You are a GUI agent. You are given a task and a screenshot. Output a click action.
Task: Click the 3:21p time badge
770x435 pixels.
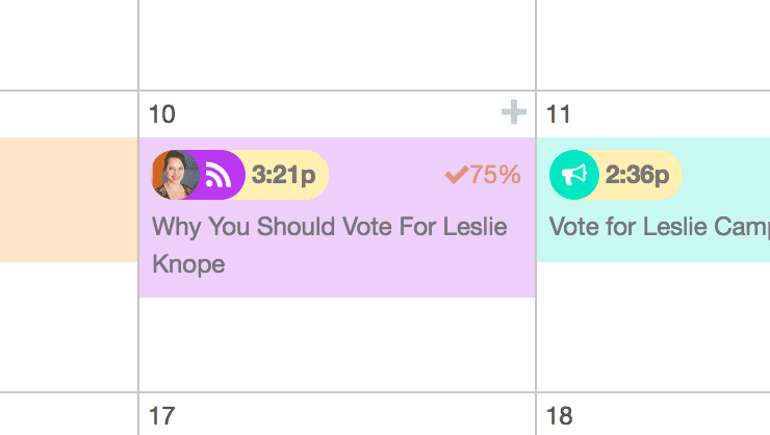(283, 175)
